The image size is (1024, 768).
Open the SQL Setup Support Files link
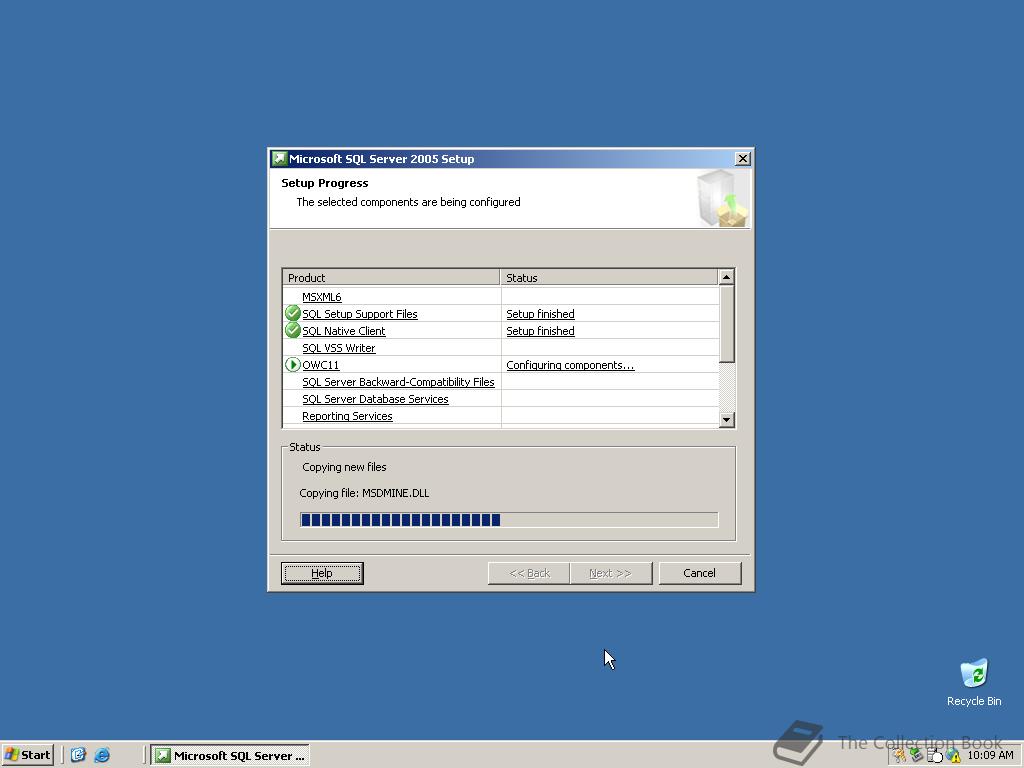coord(359,314)
